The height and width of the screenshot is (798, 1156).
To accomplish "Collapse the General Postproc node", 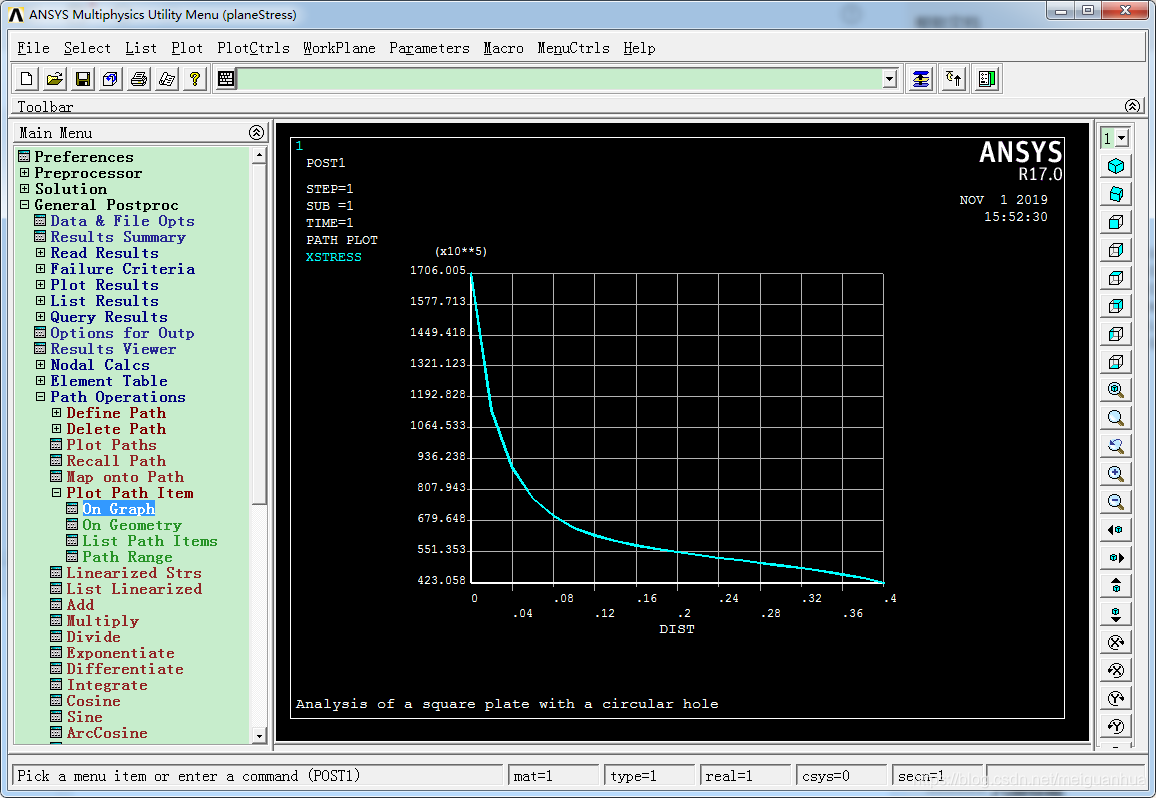I will coord(24,205).
